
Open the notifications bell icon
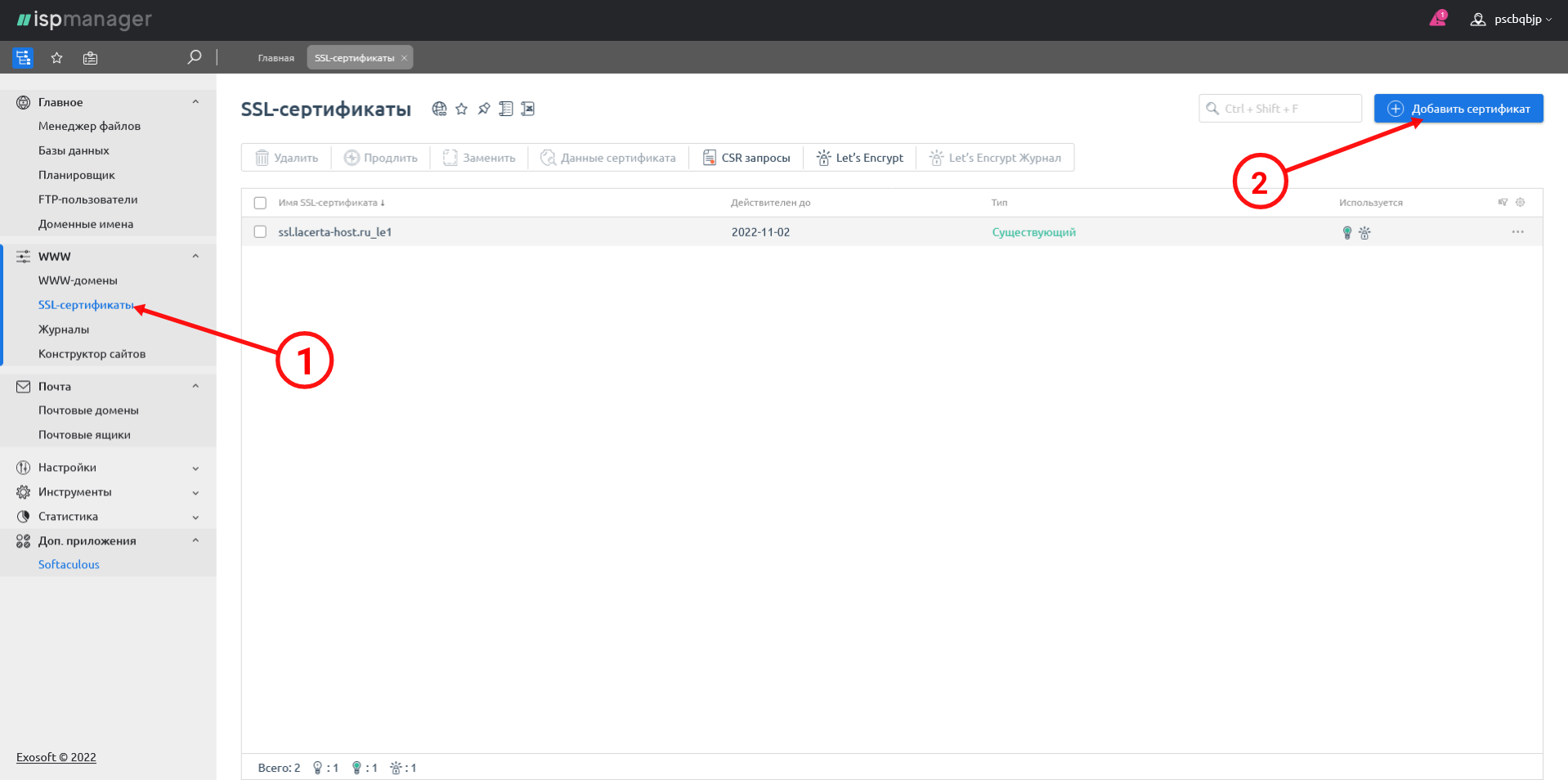[x=1438, y=18]
